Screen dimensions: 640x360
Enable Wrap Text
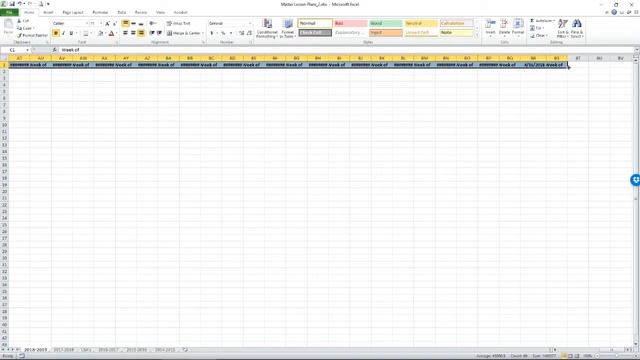178,24
